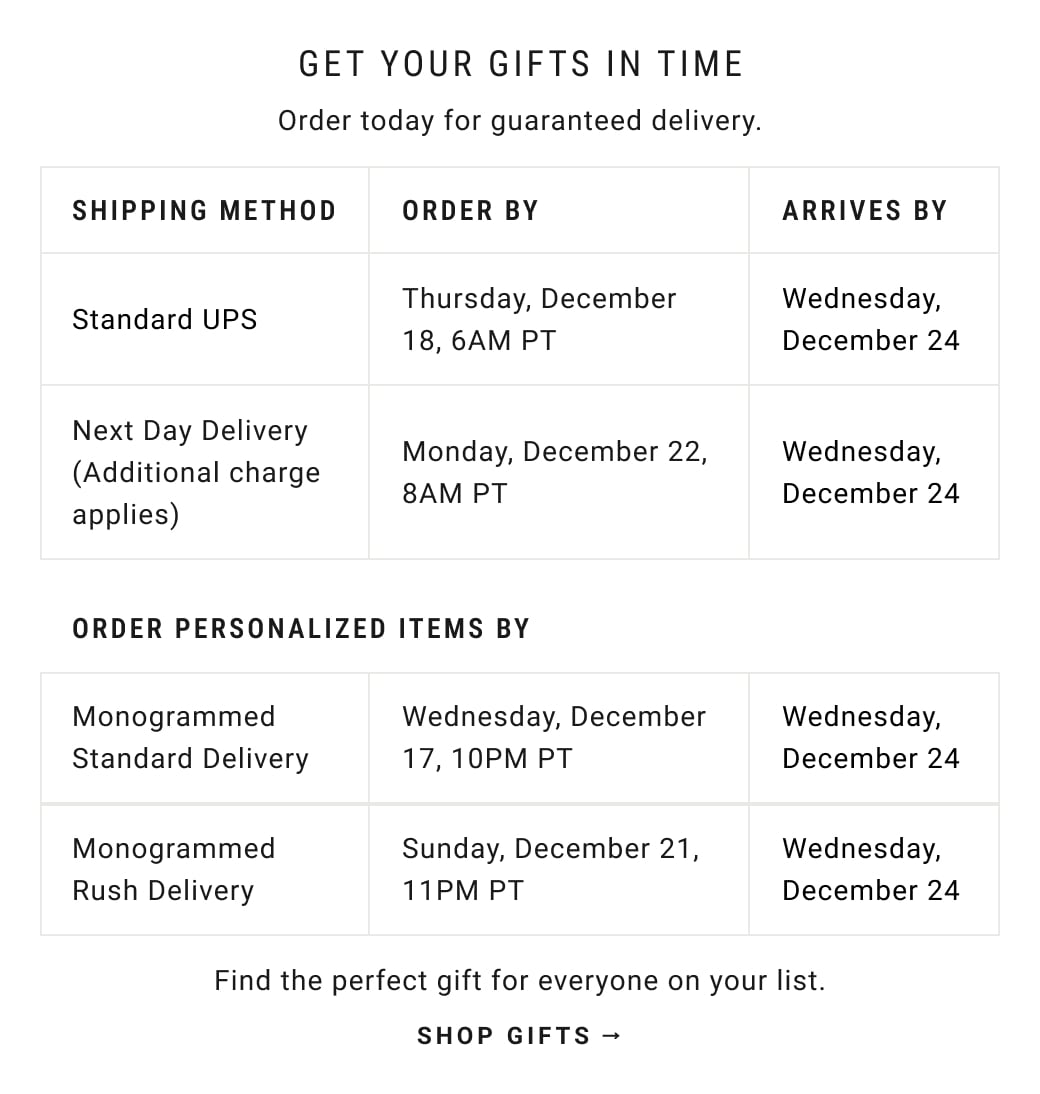Select the Monogrammed Rush Delivery cell
Screen dimensions: 1040x1094
pyautogui.click(x=173, y=870)
